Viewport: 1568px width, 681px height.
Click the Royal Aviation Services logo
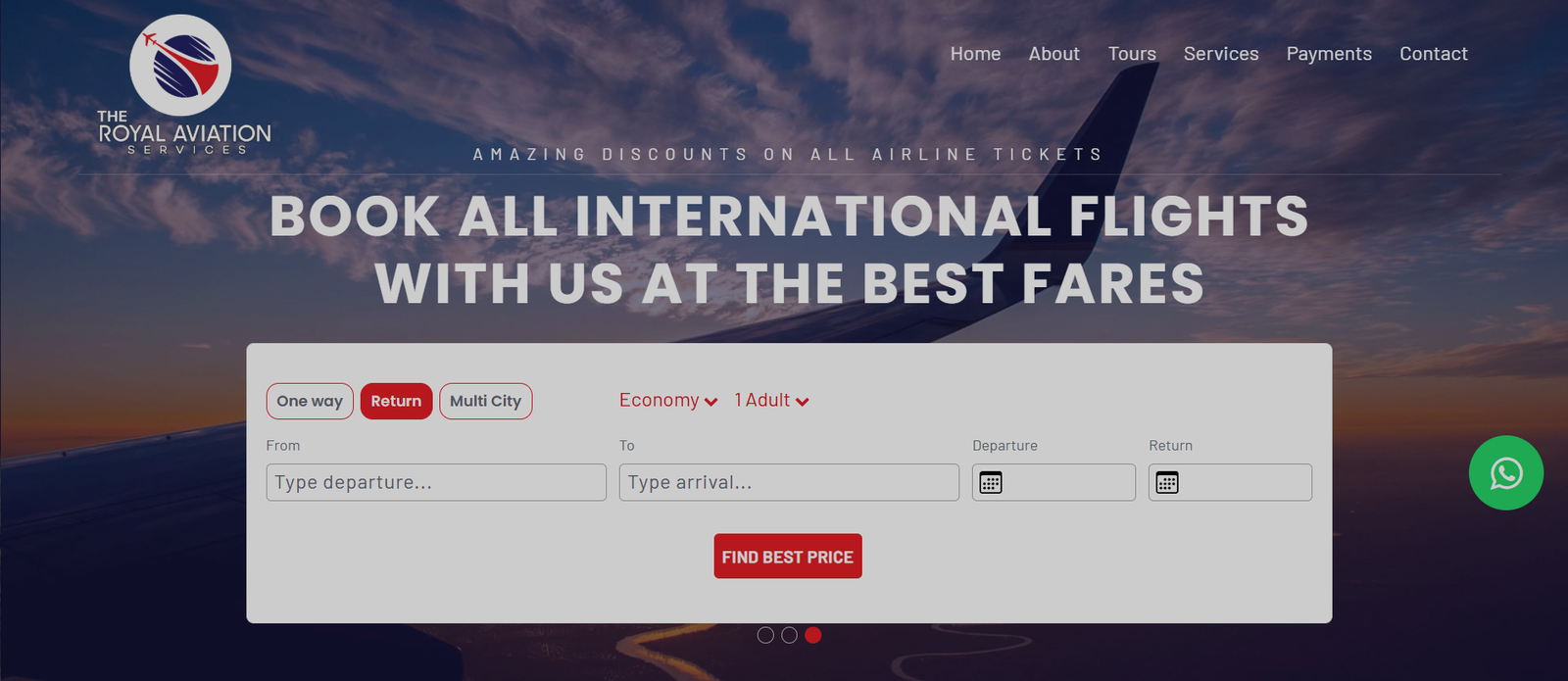184,85
